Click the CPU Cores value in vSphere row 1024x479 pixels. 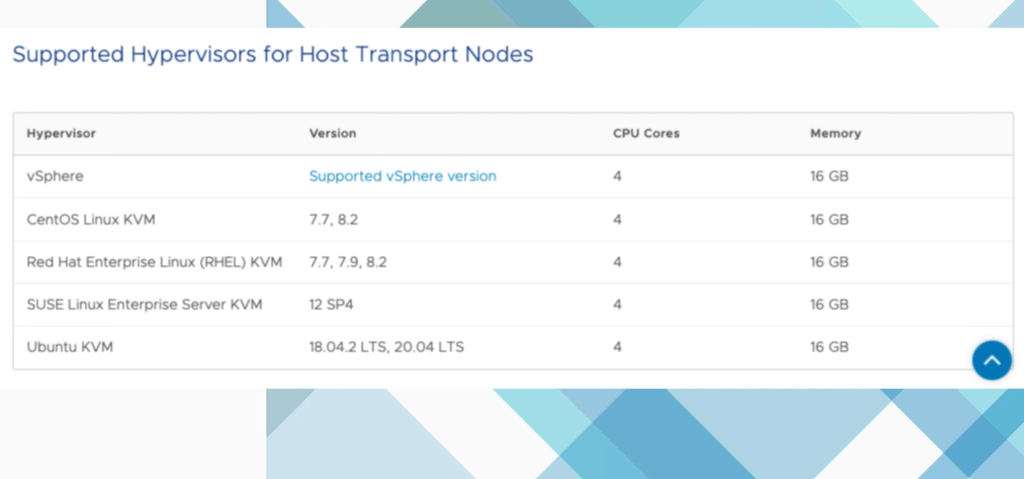(x=618, y=176)
